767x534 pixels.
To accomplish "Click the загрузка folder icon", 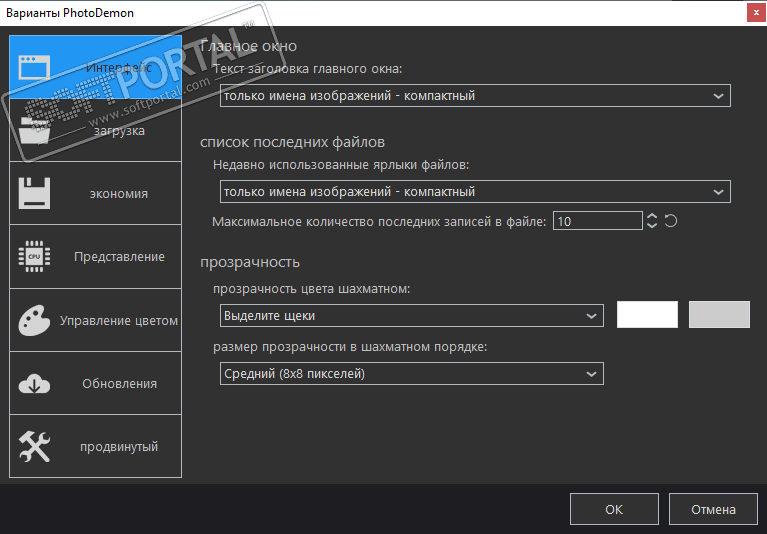I will coord(34,131).
